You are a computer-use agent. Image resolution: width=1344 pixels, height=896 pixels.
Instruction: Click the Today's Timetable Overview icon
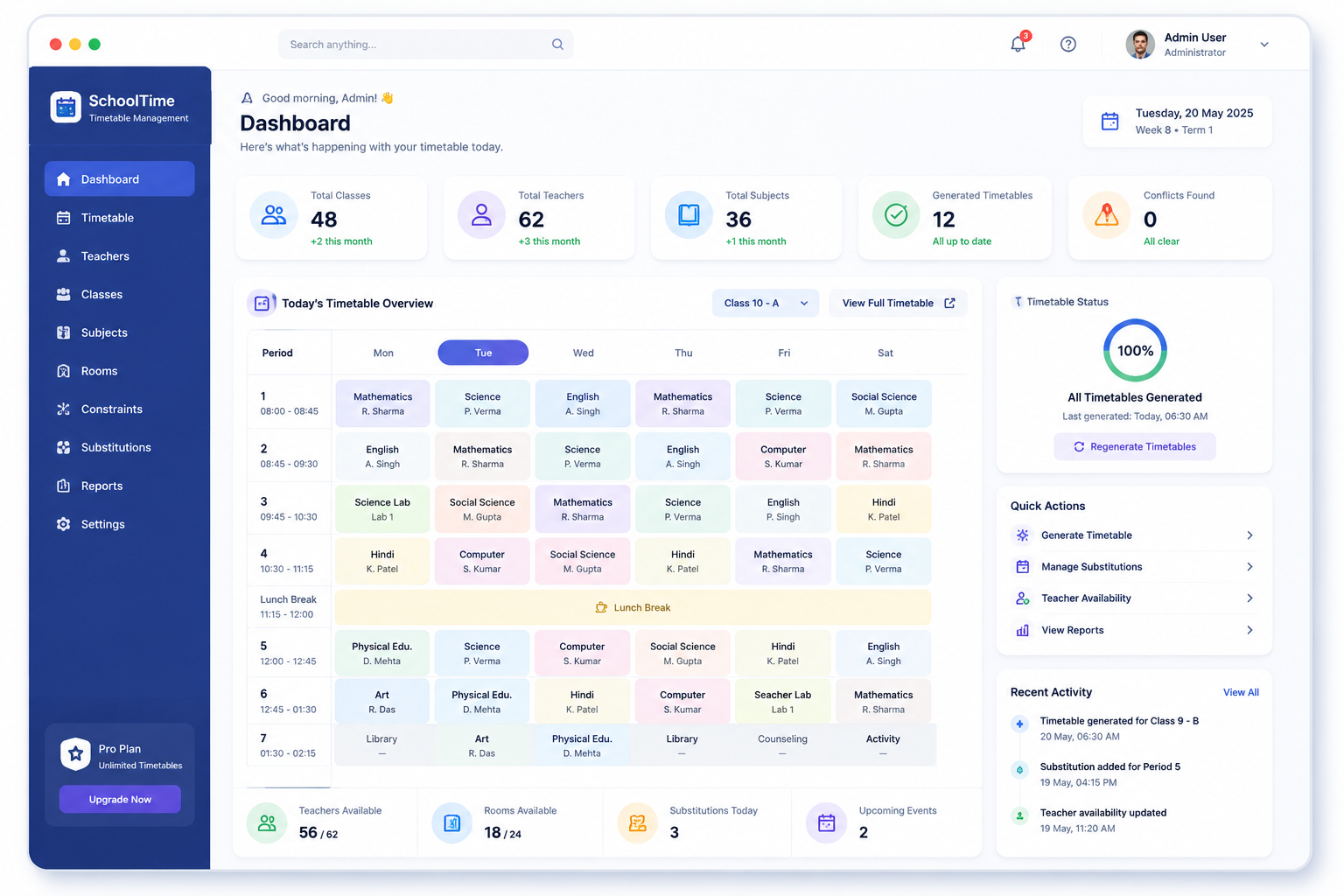coord(262,304)
